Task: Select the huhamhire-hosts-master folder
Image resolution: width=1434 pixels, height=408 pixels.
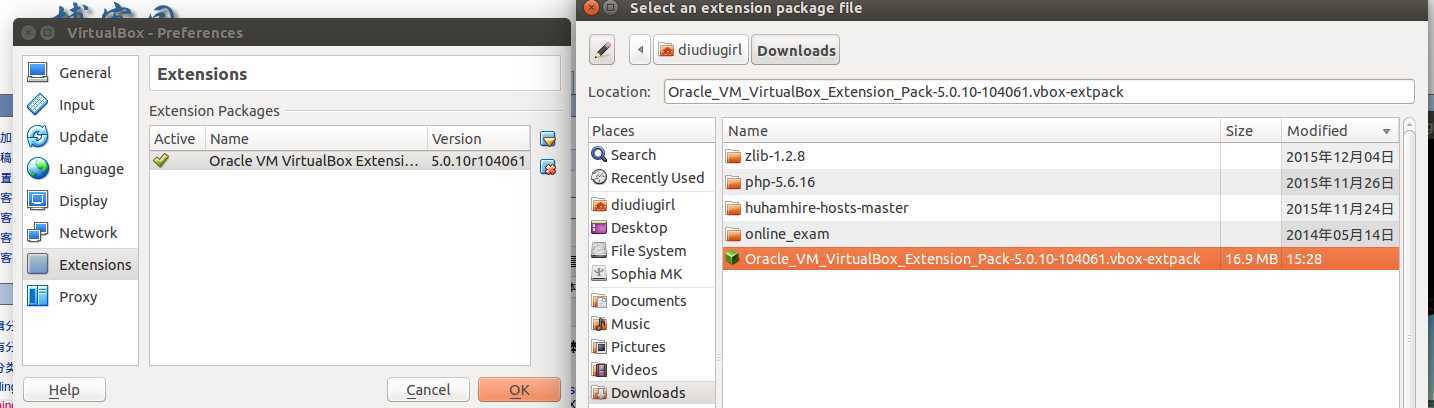Action: [x=1060, y=208]
